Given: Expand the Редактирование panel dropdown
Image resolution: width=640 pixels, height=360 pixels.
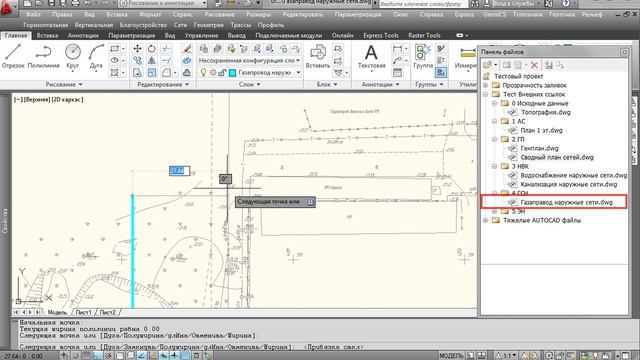Looking at the screenshot, I should pos(163,84).
